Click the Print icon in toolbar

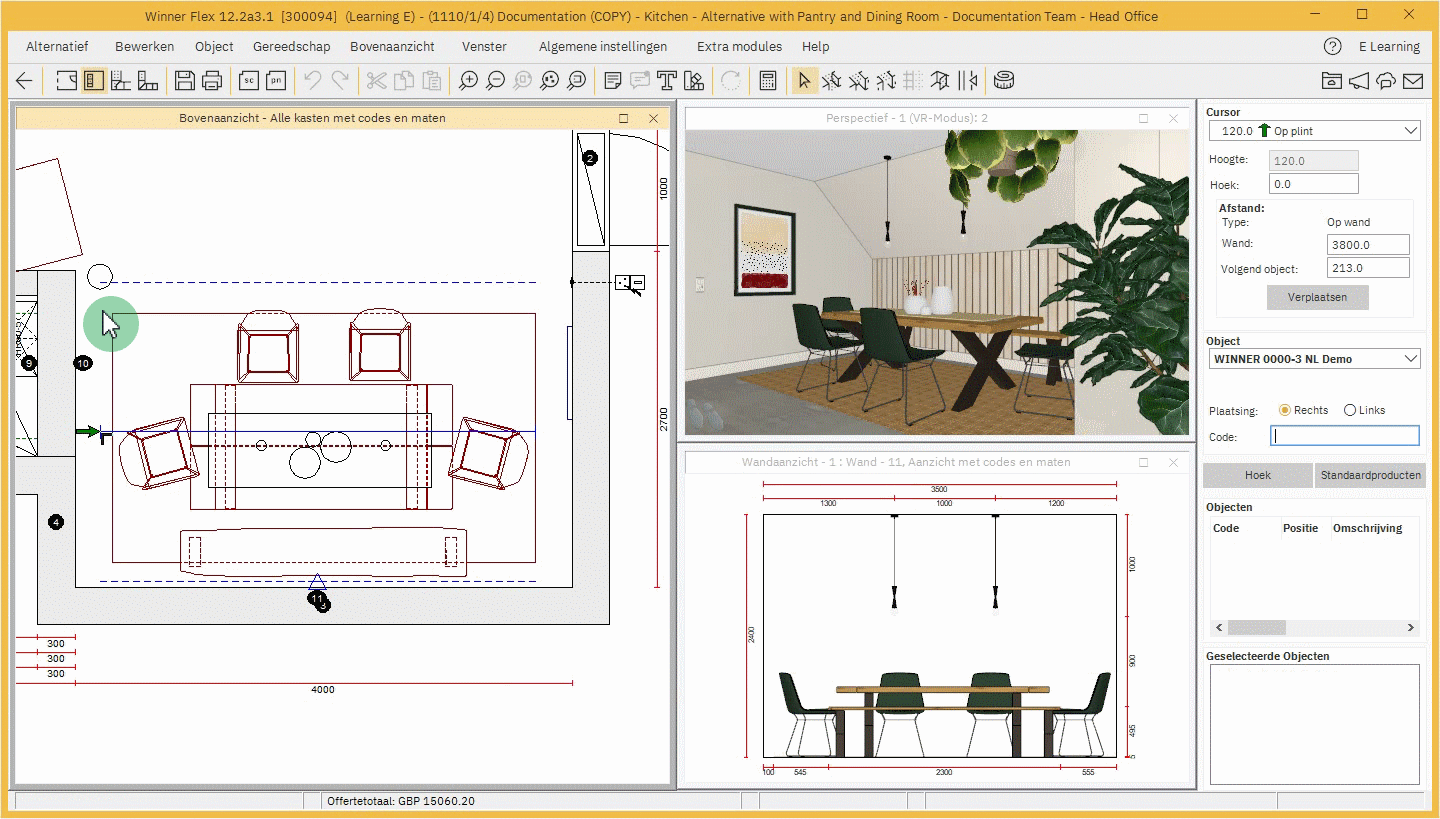(x=212, y=81)
